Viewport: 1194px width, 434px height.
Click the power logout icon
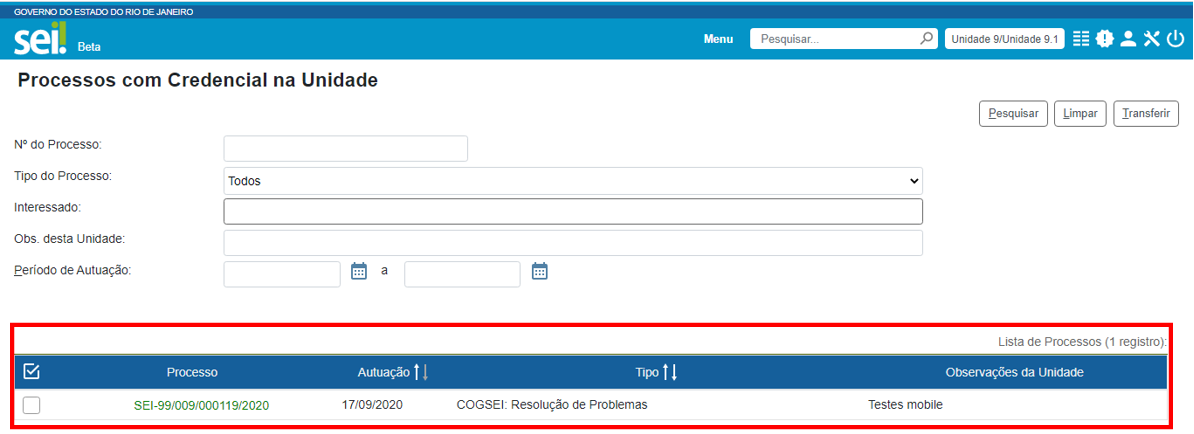(1174, 39)
